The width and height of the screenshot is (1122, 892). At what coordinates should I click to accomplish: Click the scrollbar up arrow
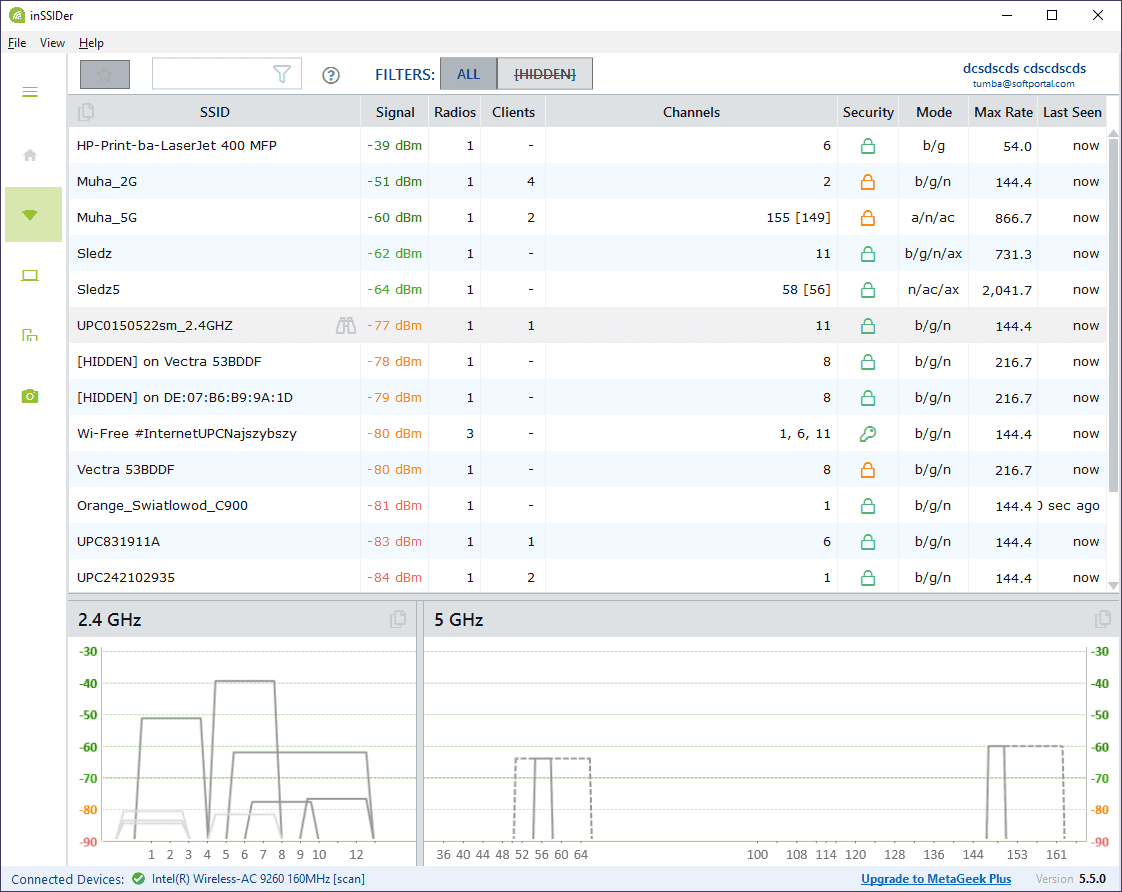pyautogui.click(x=1113, y=134)
